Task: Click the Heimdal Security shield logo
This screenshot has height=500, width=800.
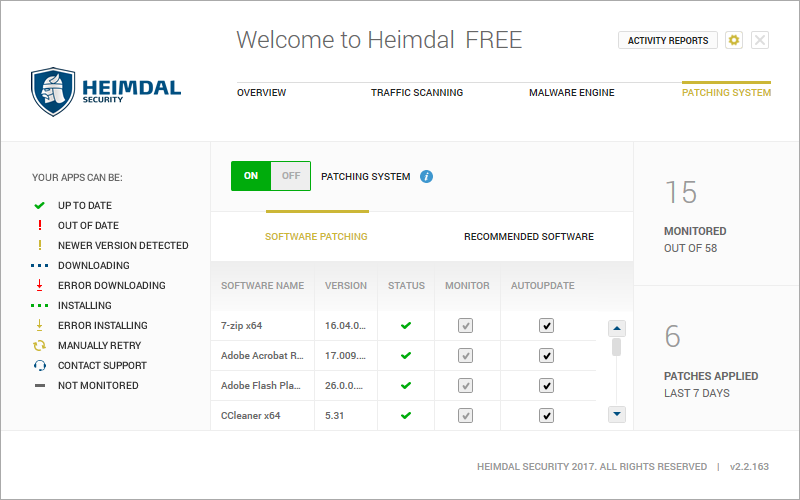Action: 53,92
